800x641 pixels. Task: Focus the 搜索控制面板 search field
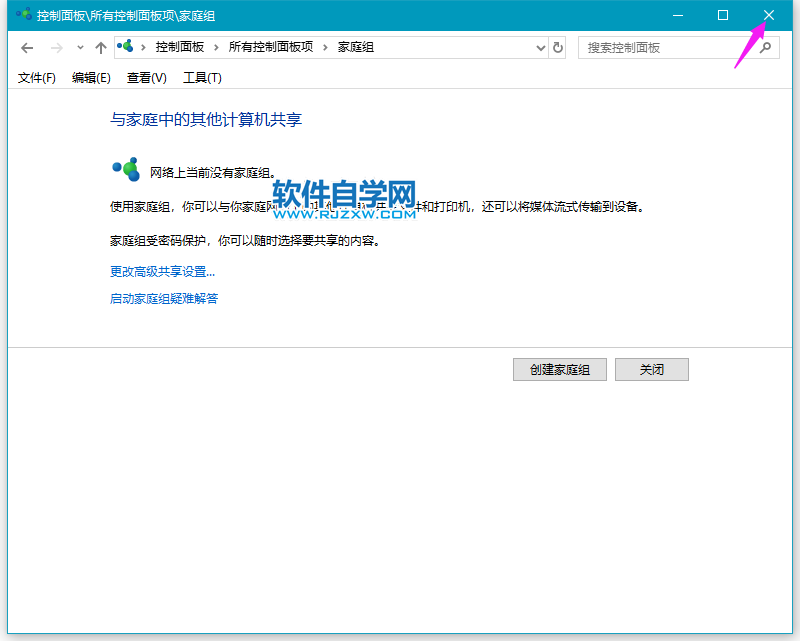pos(665,47)
